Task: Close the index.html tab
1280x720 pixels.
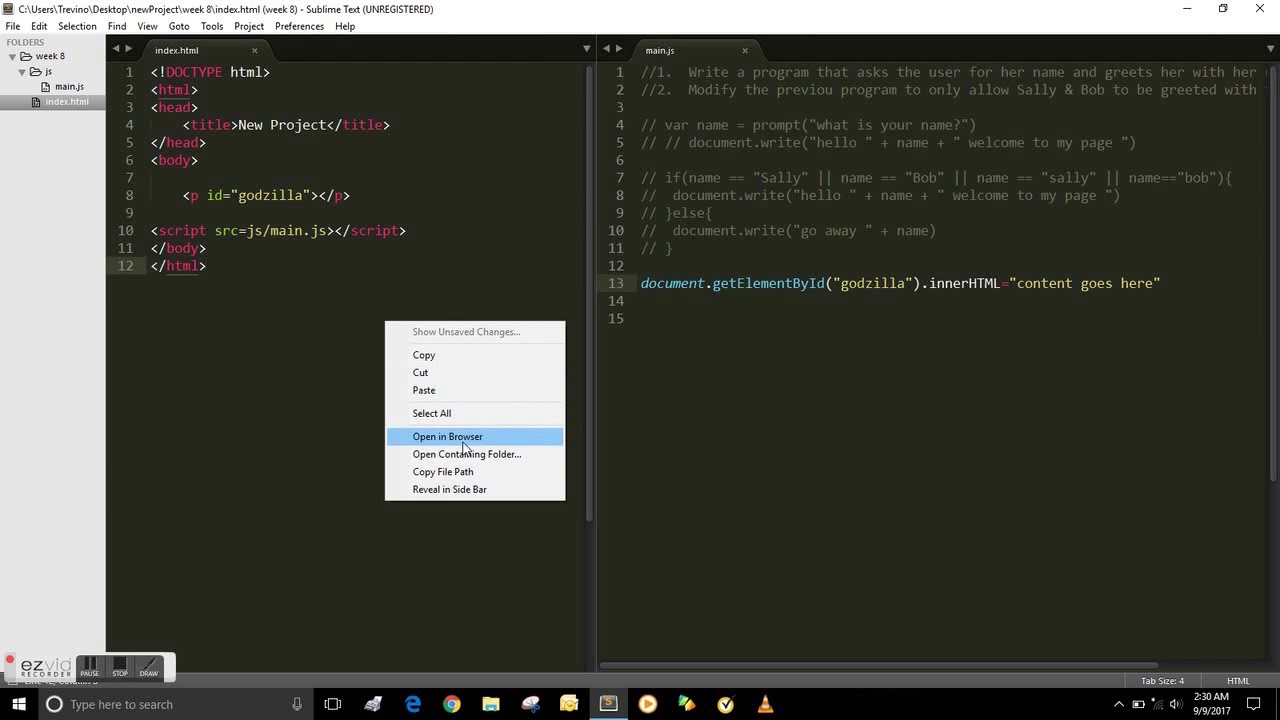Action: coord(254,50)
